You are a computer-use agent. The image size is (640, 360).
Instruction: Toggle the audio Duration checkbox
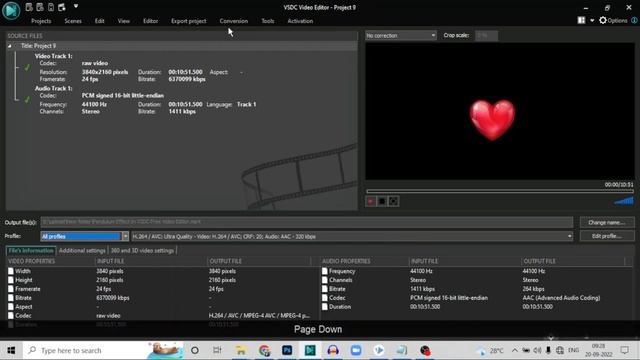tap(324, 307)
